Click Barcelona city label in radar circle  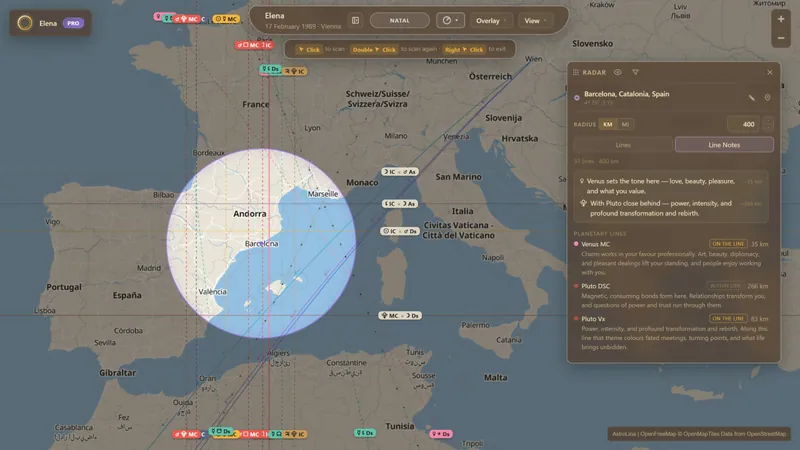[x=262, y=244]
